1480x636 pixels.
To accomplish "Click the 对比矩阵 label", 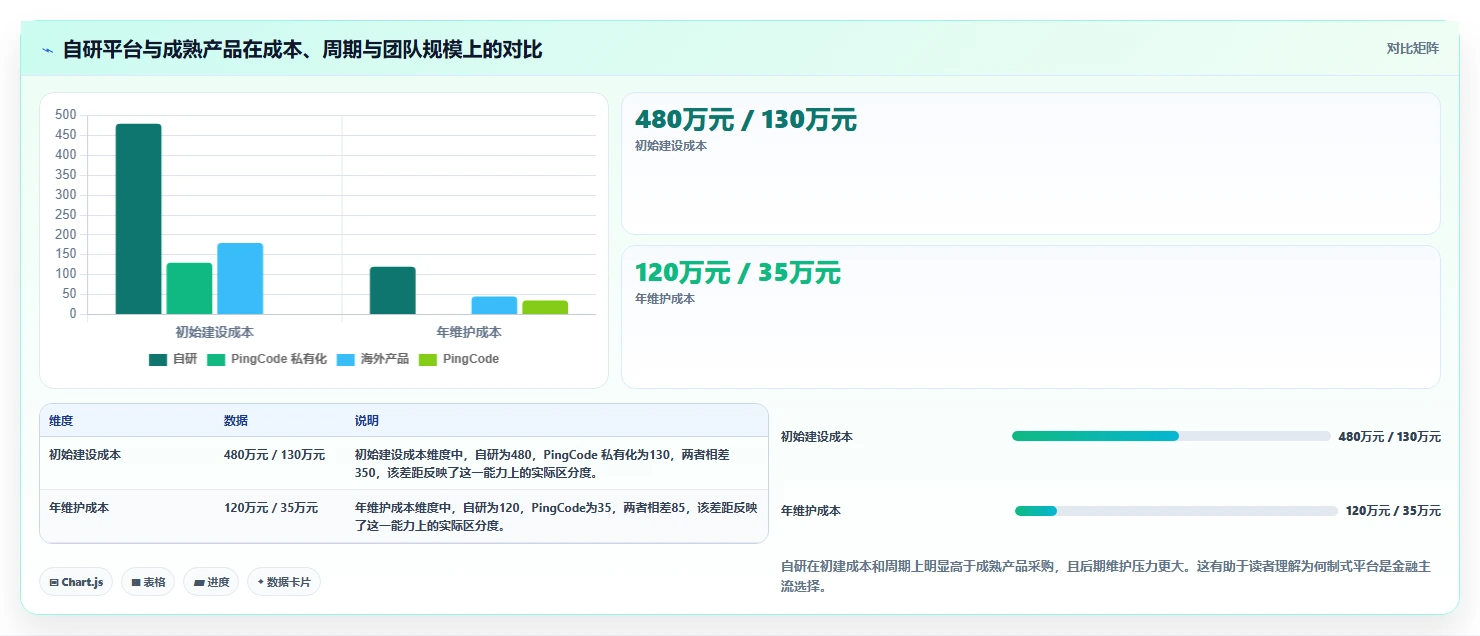I will pyautogui.click(x=1413, y=49).
